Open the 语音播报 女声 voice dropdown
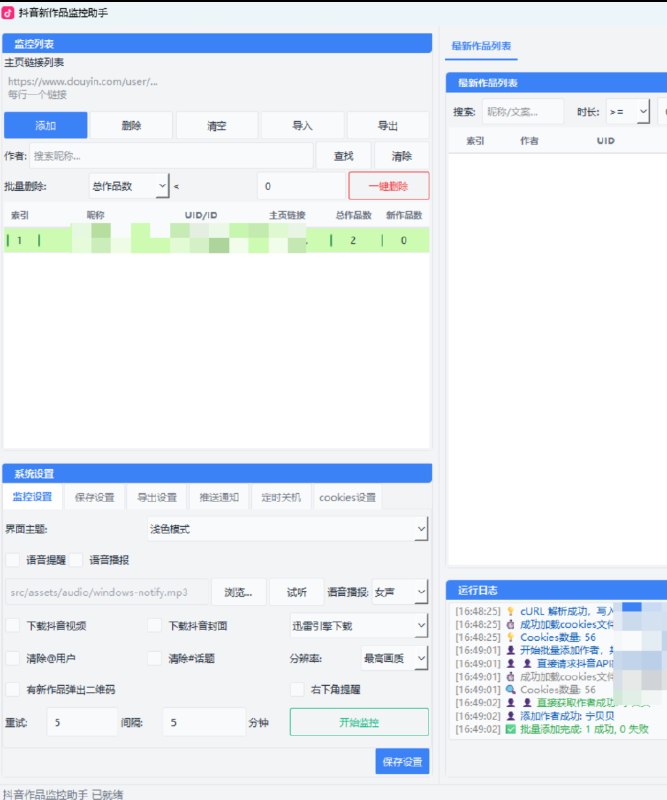 click(x=400, y=592)
